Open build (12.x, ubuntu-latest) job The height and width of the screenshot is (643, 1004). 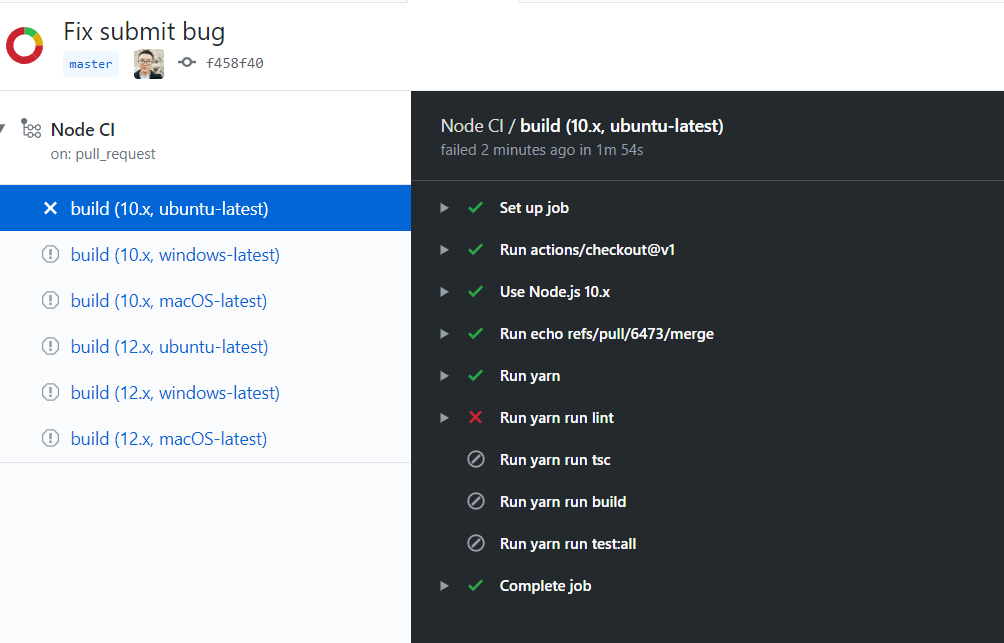point(169,347)
